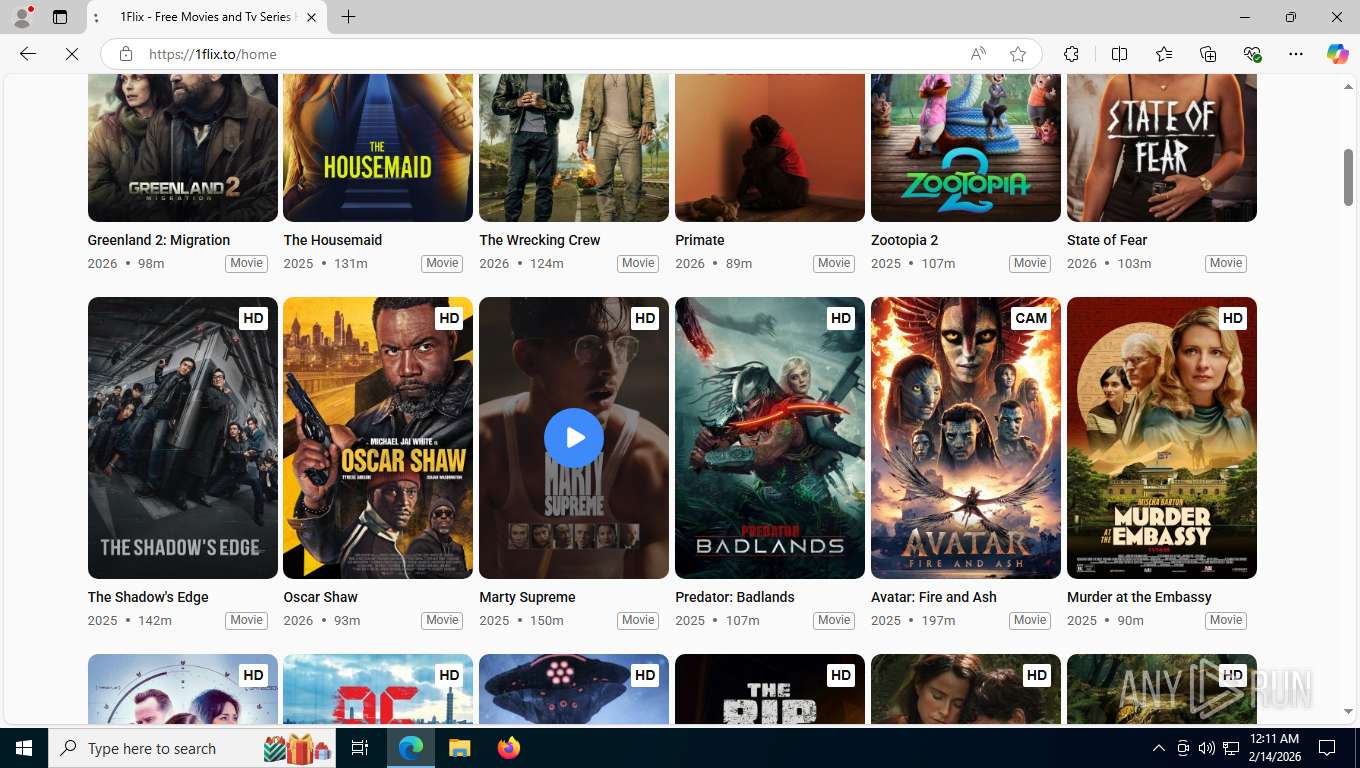The width and height of the screenshot is (1360, 768).
Task: Open Read Aloud in the address bar
Action: [x=978, y=54]
